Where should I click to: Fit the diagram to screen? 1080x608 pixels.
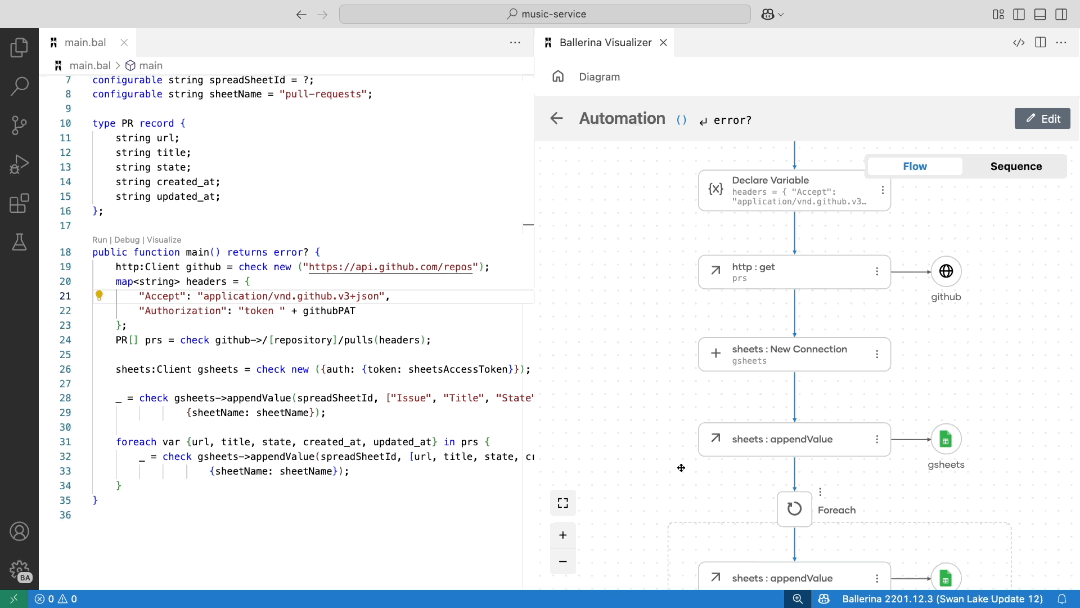[x=563, y=503]
